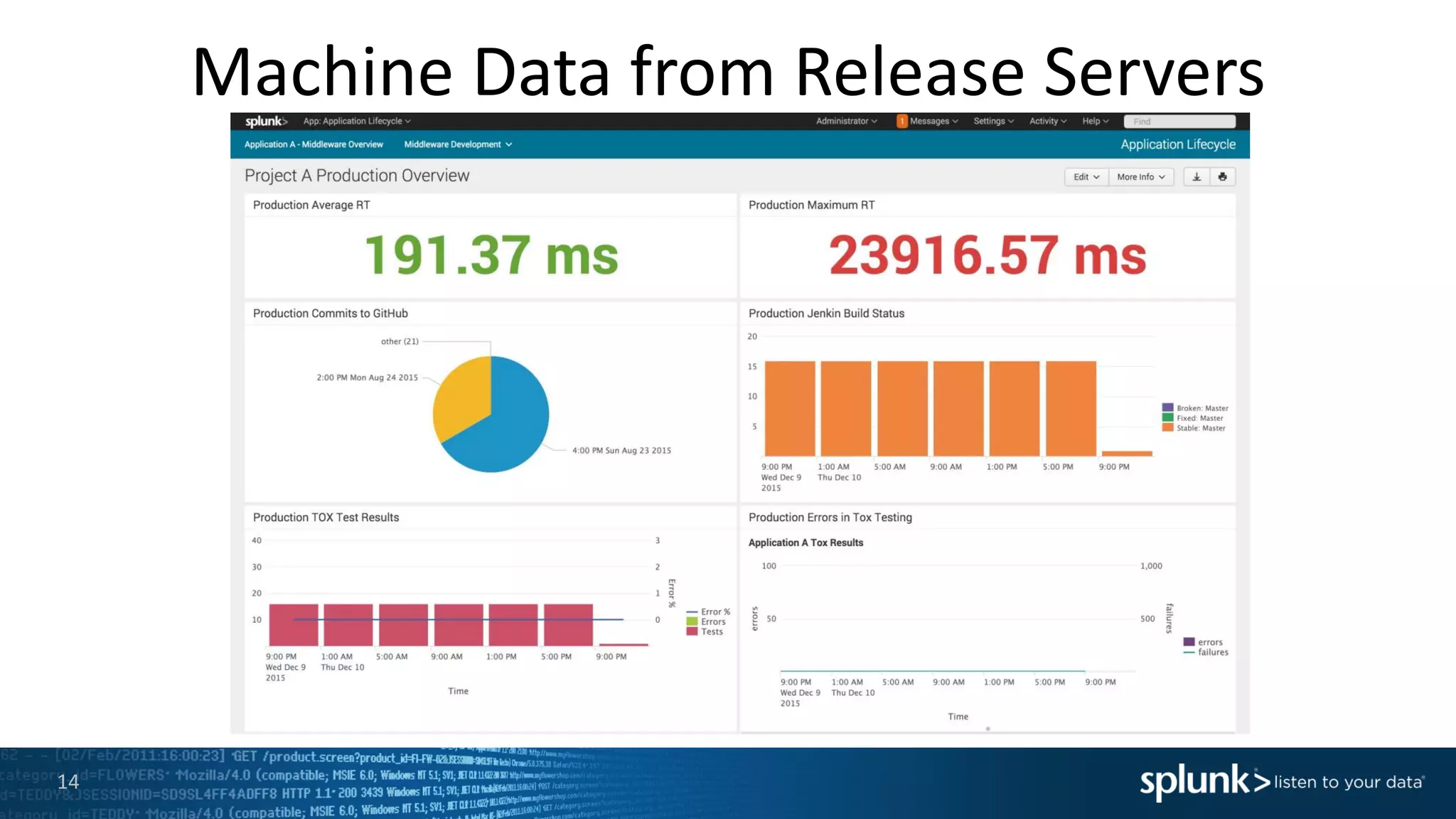Click Production Maximum RT panel title
Image resolution: width=1456 pixels, height=819 pixels.
pyautogui.click(x=812, y=205)
